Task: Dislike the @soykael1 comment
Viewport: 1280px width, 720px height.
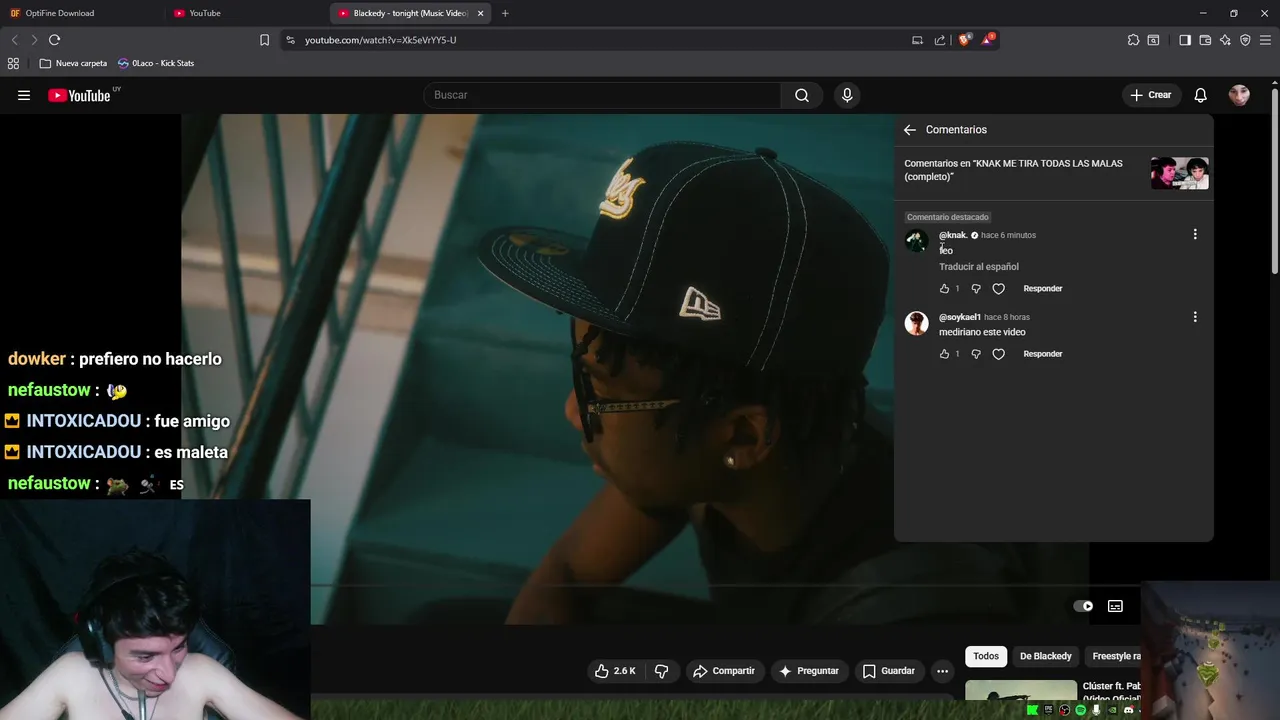Action: (976, 354)
